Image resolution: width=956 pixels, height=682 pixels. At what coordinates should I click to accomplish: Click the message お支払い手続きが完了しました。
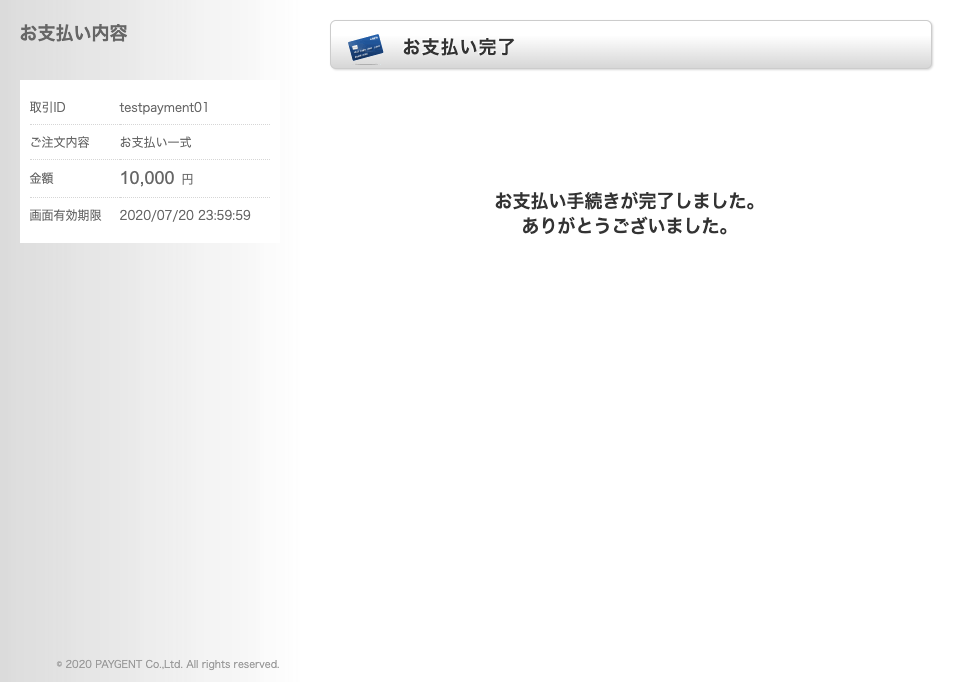[x=626, y=201]
